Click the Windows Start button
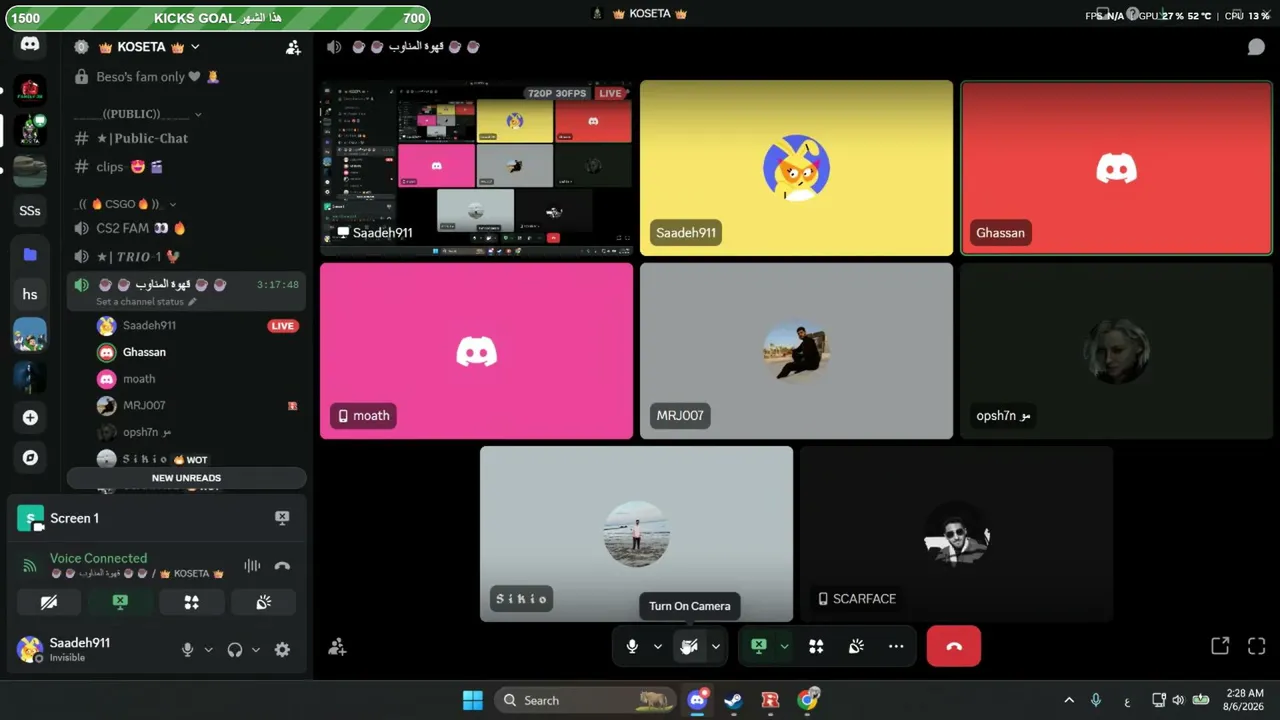Image resolution: width=1280 pixels, height=720 pixels. pyautogui.click(x=473, y=700)
